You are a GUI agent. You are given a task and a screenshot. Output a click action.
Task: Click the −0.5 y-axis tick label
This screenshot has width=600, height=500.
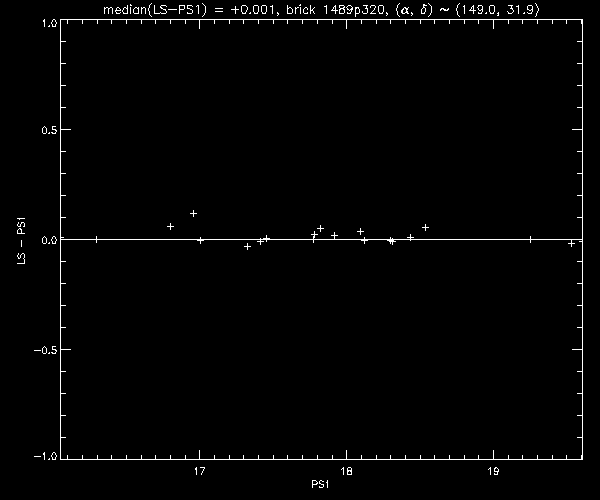pos(46,350)
